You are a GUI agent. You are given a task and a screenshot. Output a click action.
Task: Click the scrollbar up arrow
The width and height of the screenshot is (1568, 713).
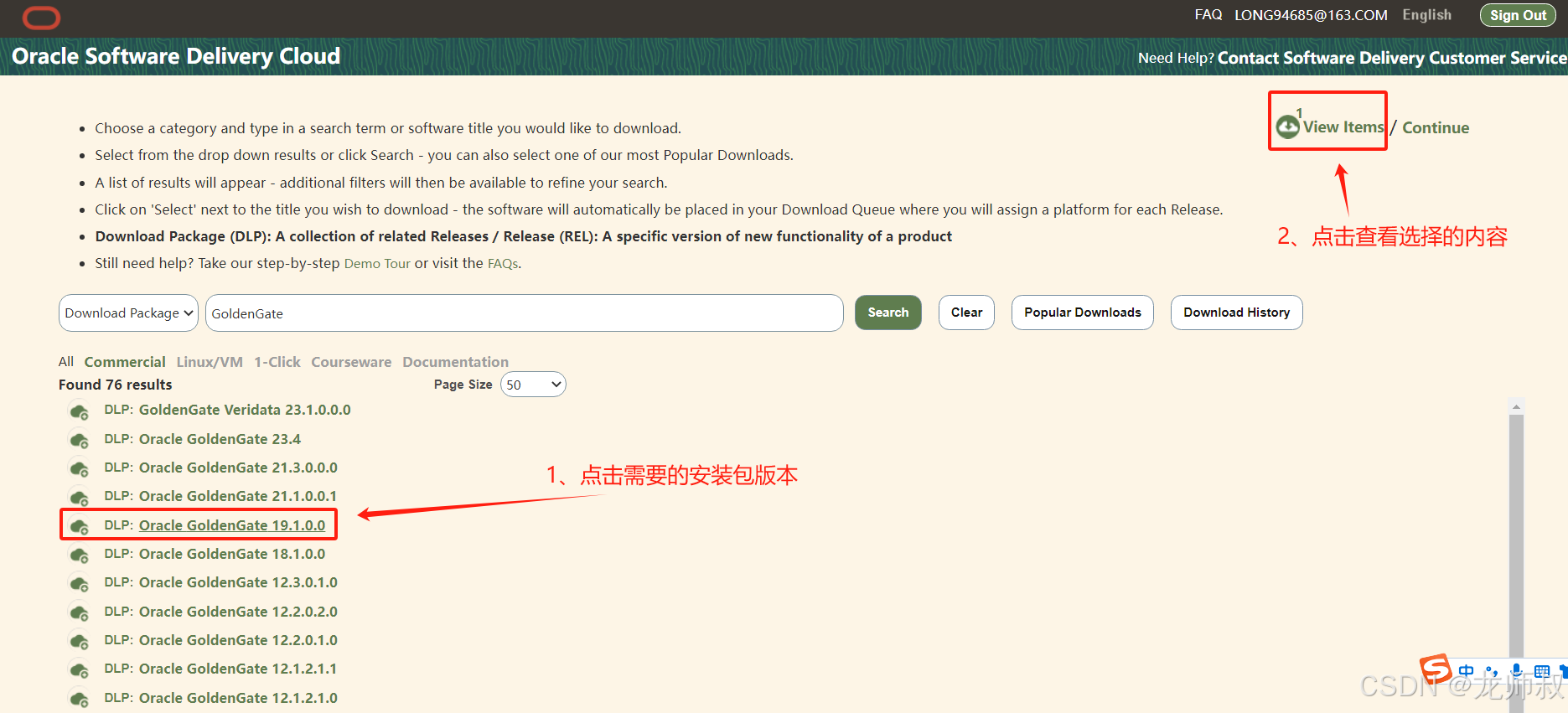[1516, 406]
